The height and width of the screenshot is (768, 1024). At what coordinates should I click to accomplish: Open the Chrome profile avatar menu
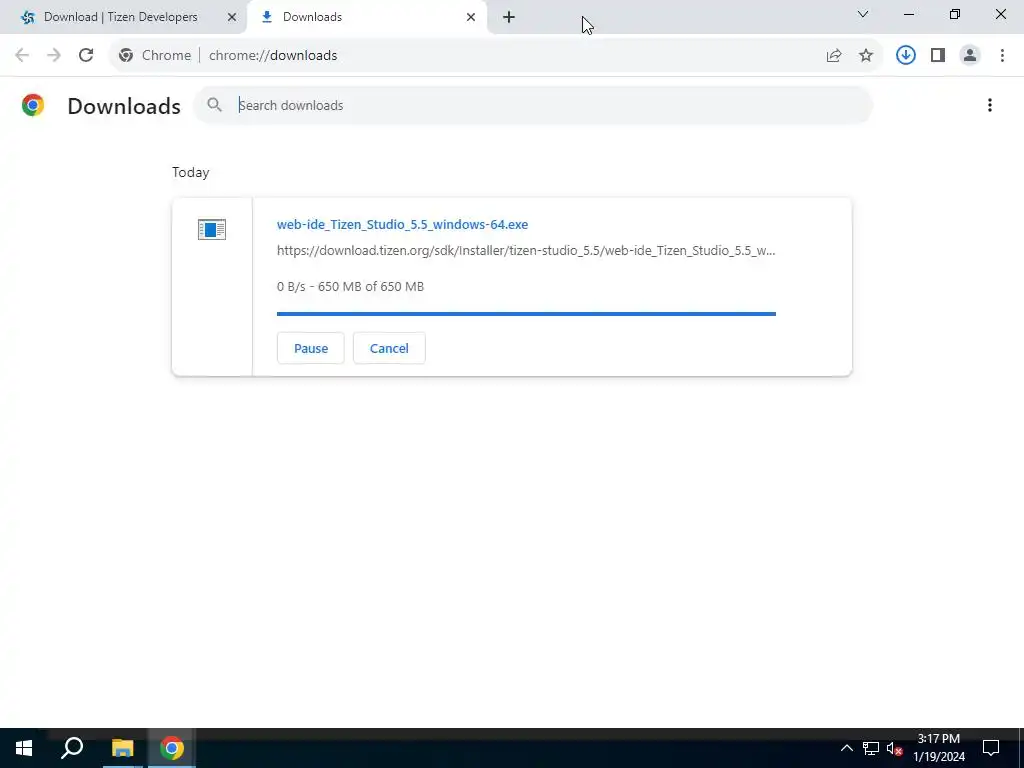click(x=970, y=56)
